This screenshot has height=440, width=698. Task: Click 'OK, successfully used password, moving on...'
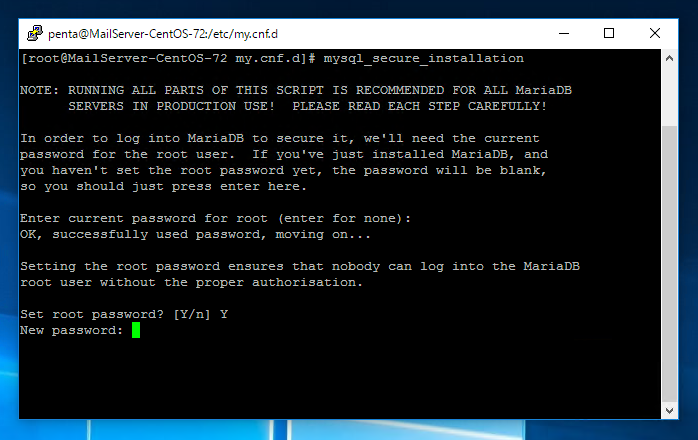[x=195, y=234]
